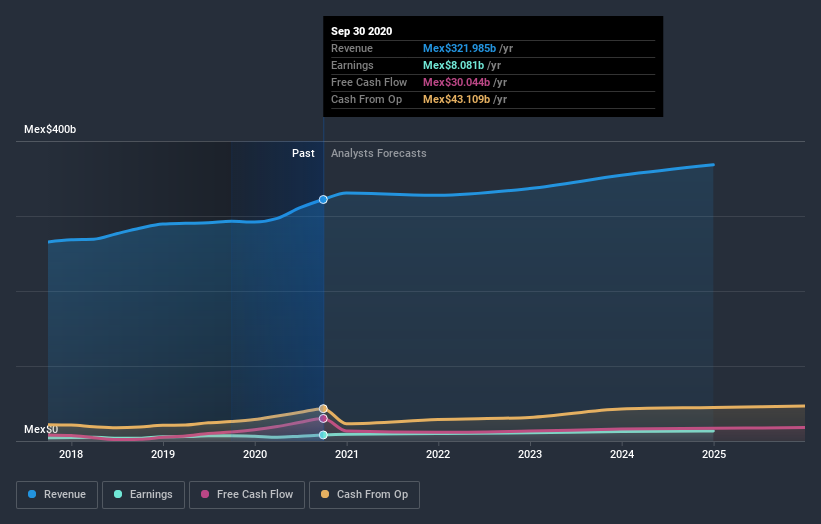821x524 pixels.
Task: Click the Free Cash Flow label in tooltip
Action: click(x=369, y=82)
